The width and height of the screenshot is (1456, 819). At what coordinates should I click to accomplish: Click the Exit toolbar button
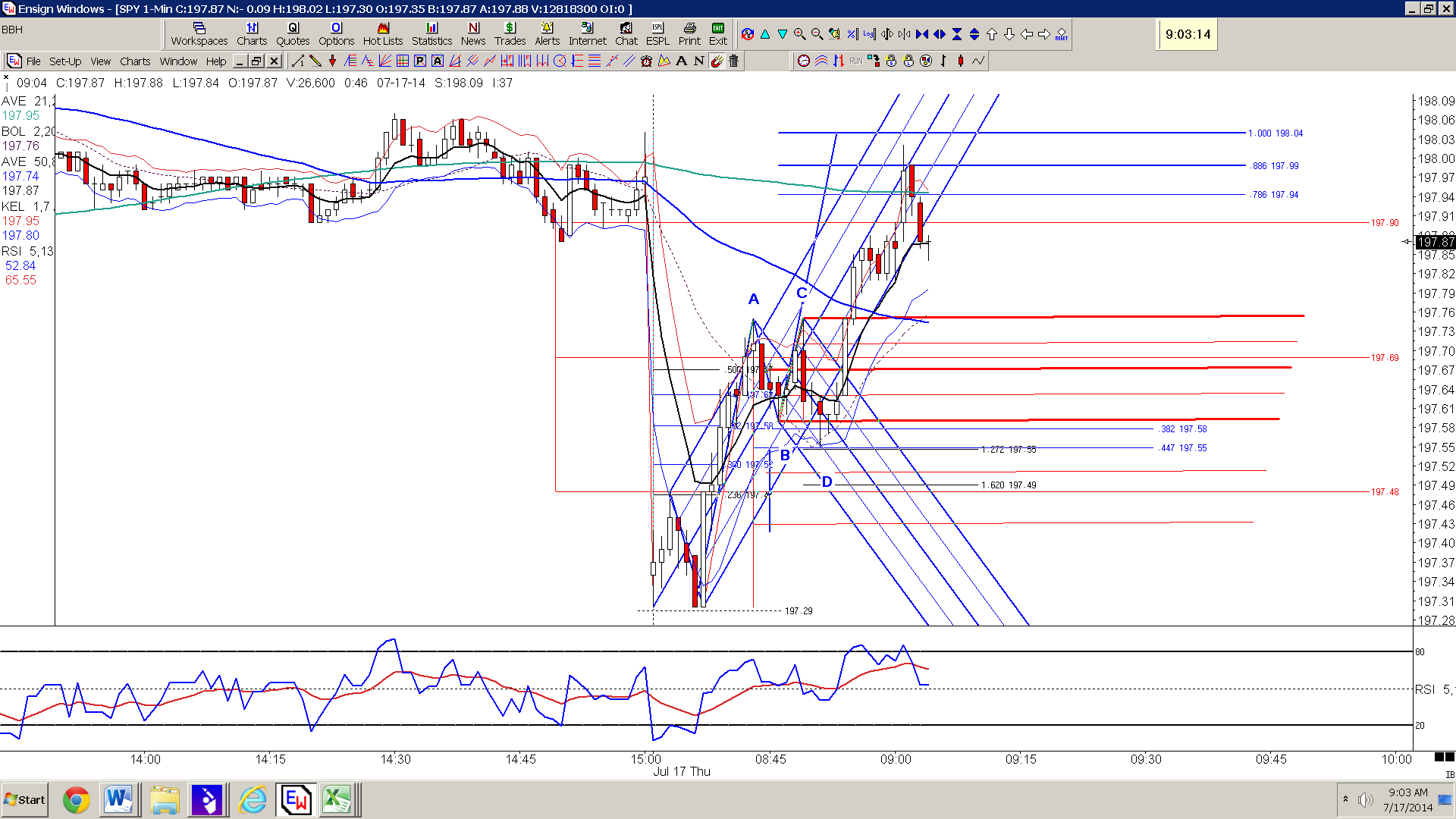pos(717,34)
